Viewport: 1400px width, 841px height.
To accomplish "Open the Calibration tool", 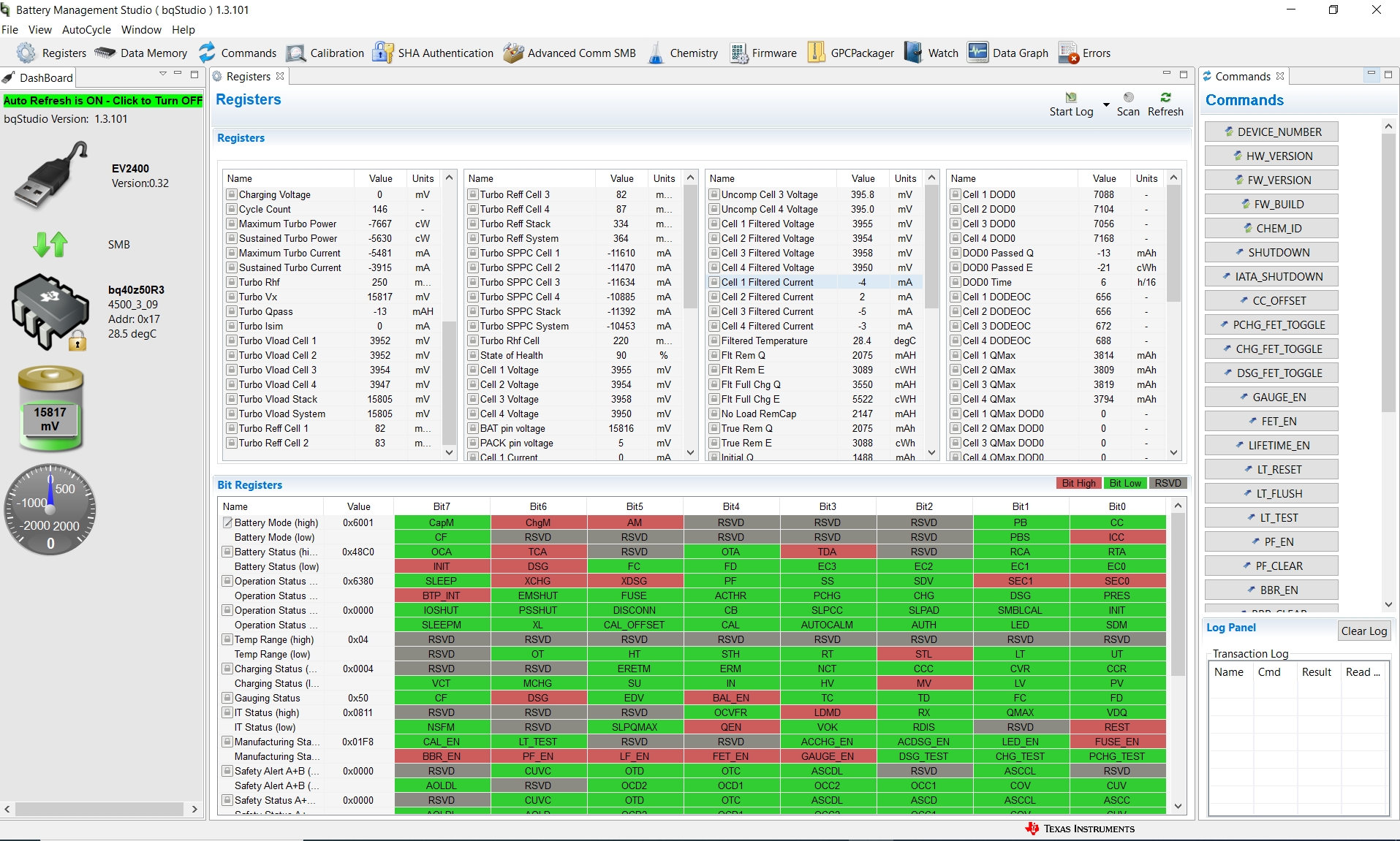I will 325,53.
